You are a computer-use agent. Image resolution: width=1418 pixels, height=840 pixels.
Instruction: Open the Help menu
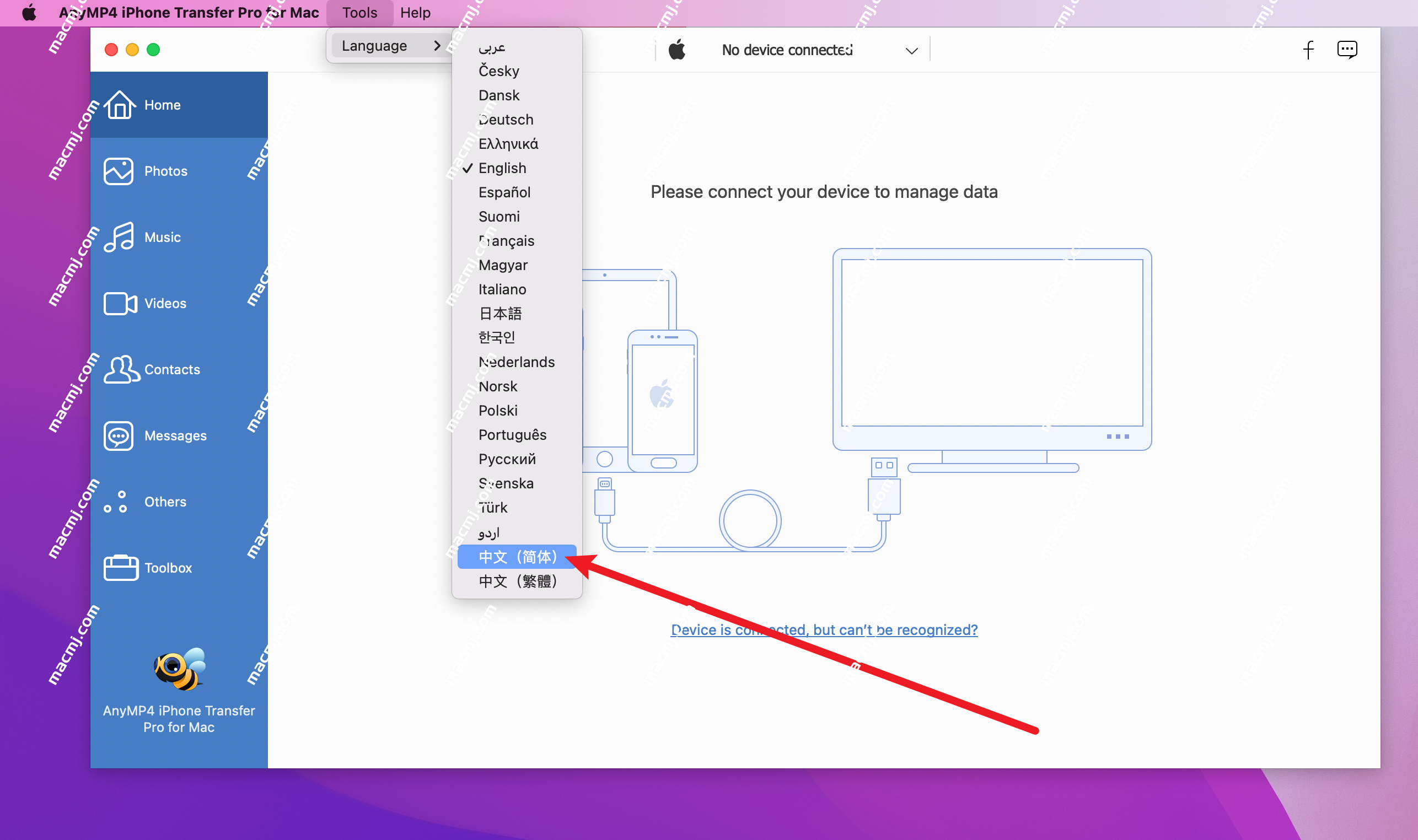[x=415, y=13]
